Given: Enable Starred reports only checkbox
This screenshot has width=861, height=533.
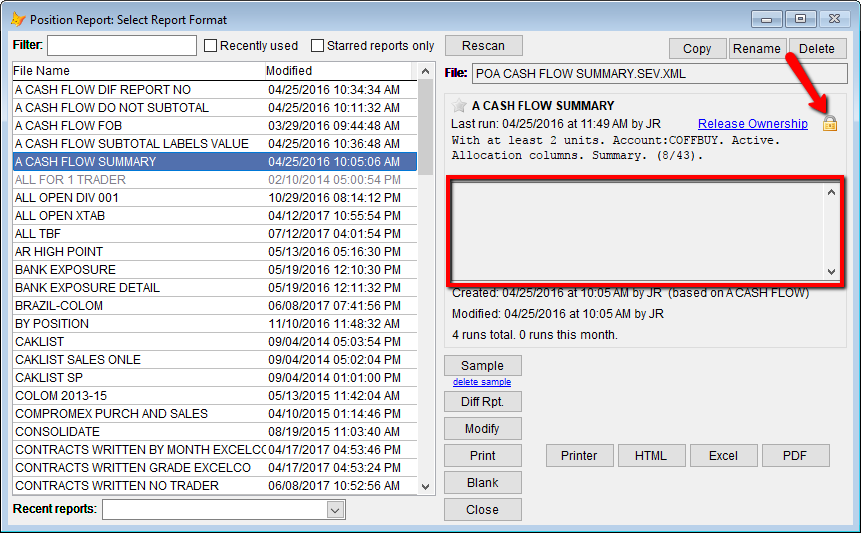Looking at the screenshot, I should pos(317,46).
